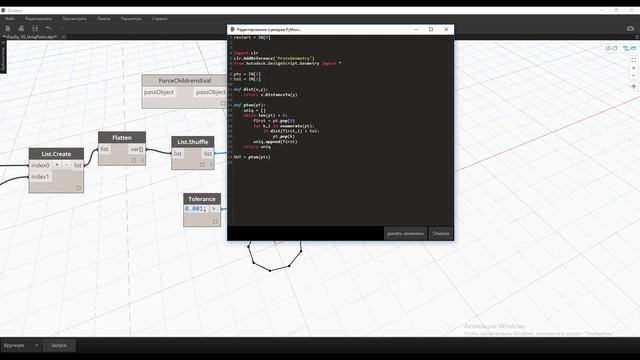This screenshot has height=360, width=640.
Task: Open the Edit (Редактировать) menu
Action: (38, 19)
